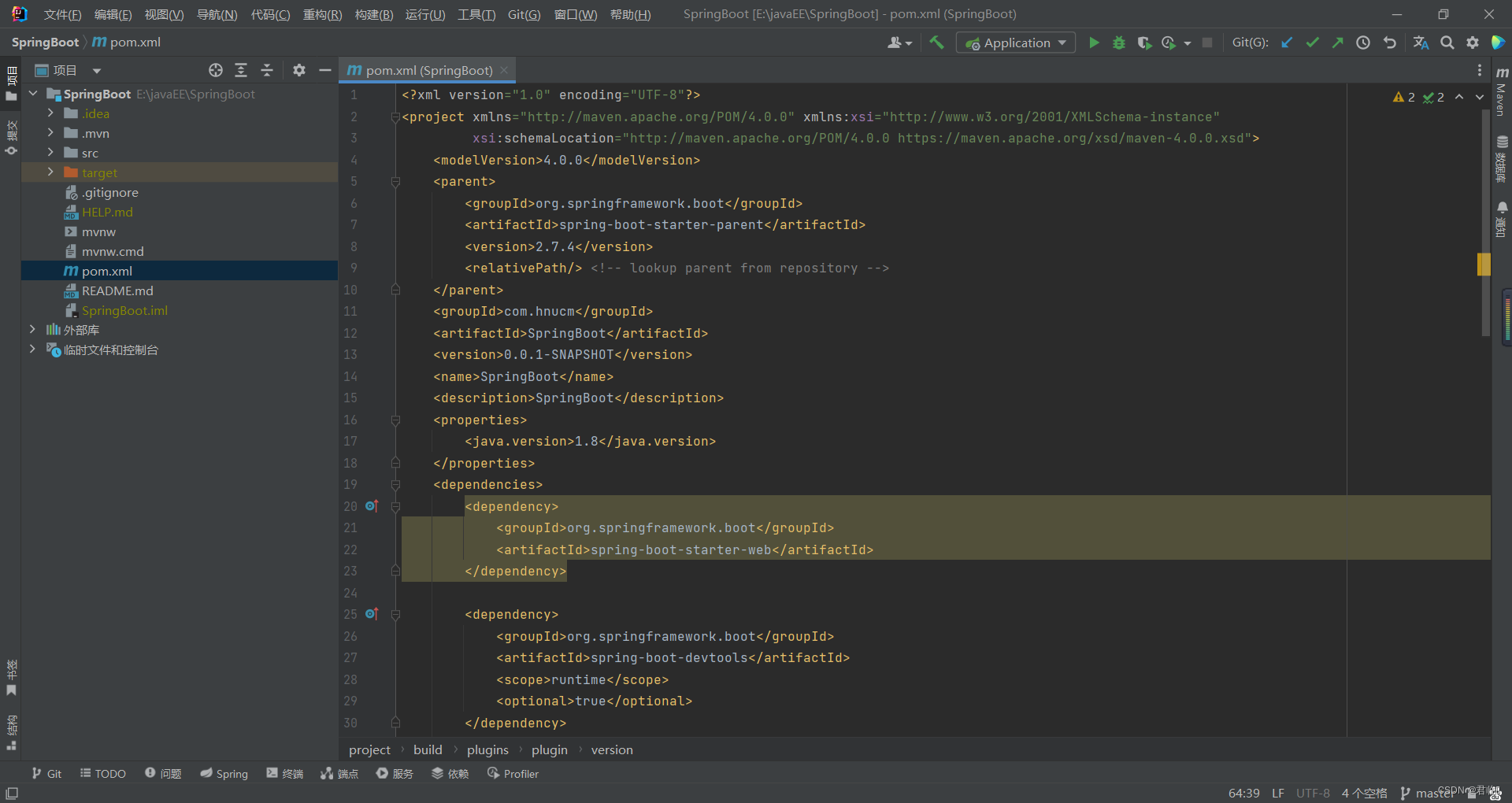
Task: Show Git history clock icon
Action: coord(1363,43)
